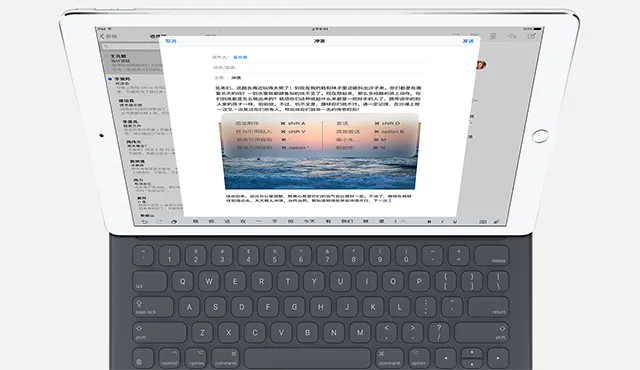Select the ocean surf photo in message
The height and width of the screenshot is (370, 640).
(320, 152)
